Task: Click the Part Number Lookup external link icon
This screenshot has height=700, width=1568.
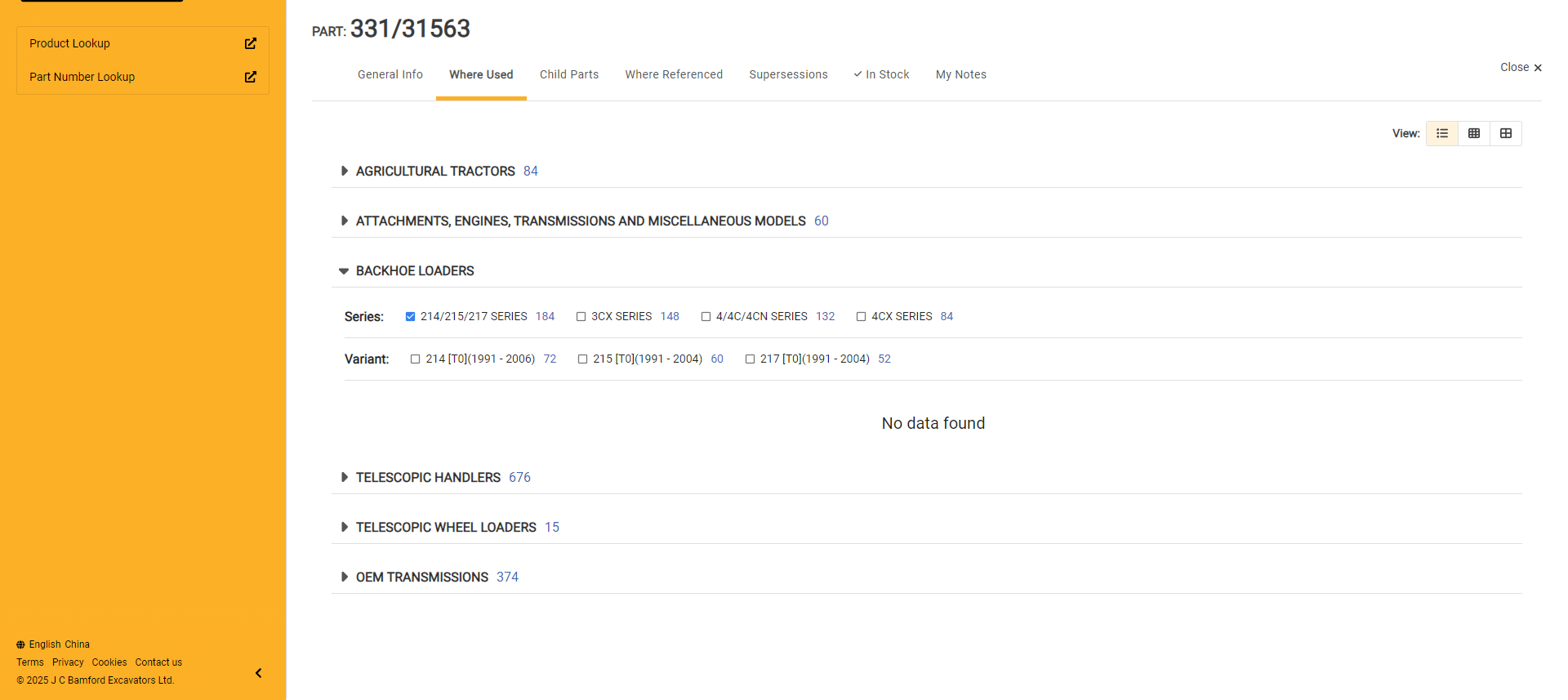Action: point(251,77)
